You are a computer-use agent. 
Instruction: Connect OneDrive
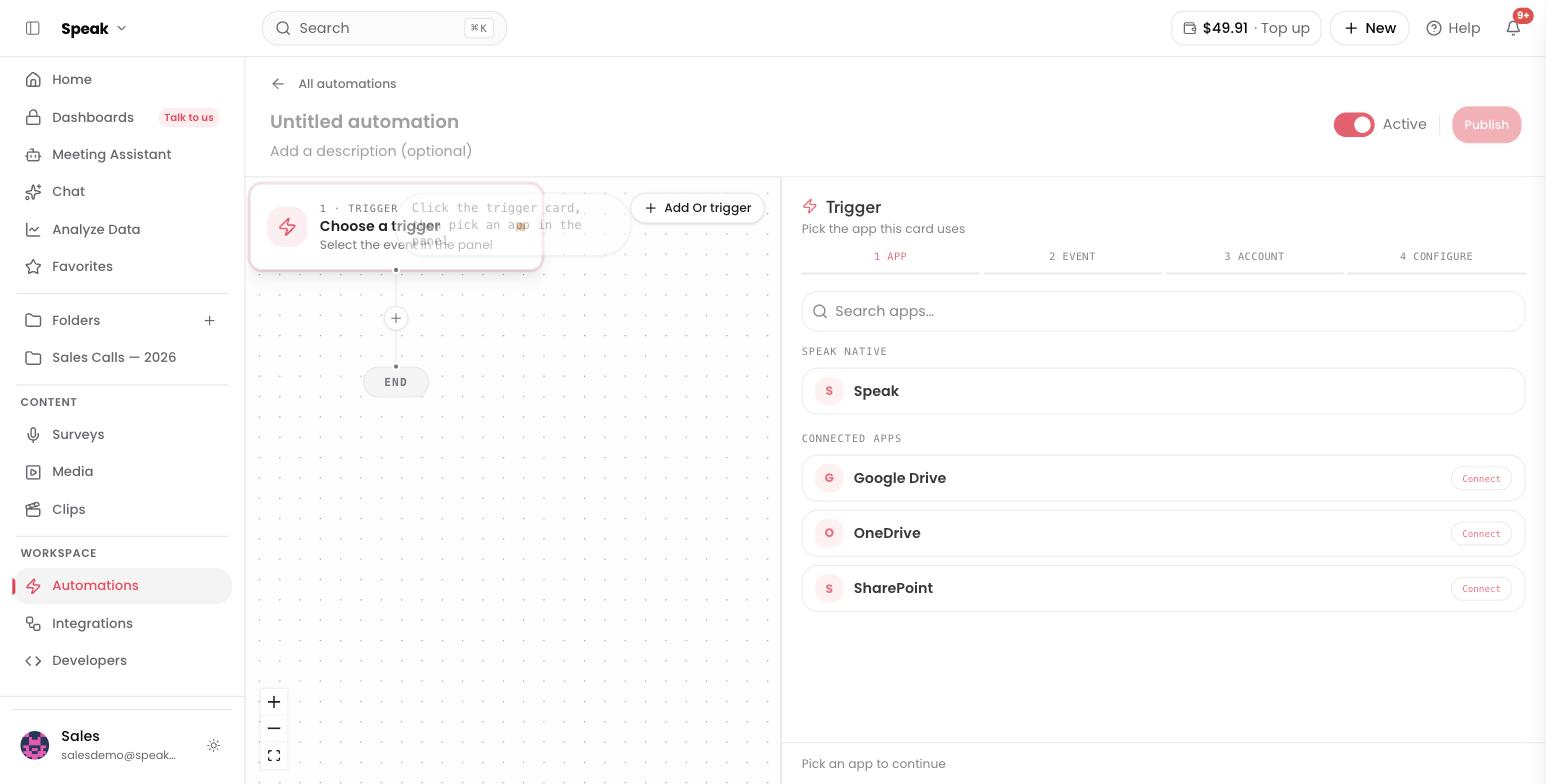(1481, 533)
